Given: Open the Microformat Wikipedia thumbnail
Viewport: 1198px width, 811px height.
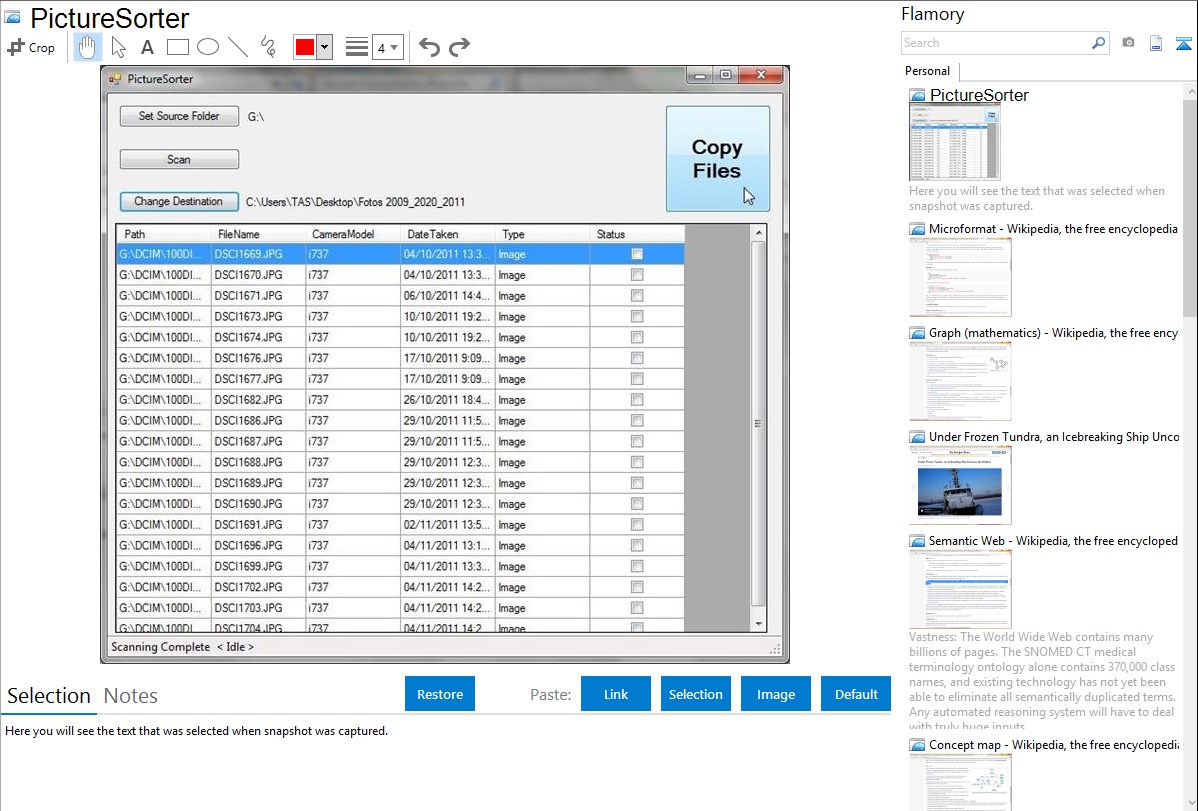Looking at the screenshot, I should [960, 277].
